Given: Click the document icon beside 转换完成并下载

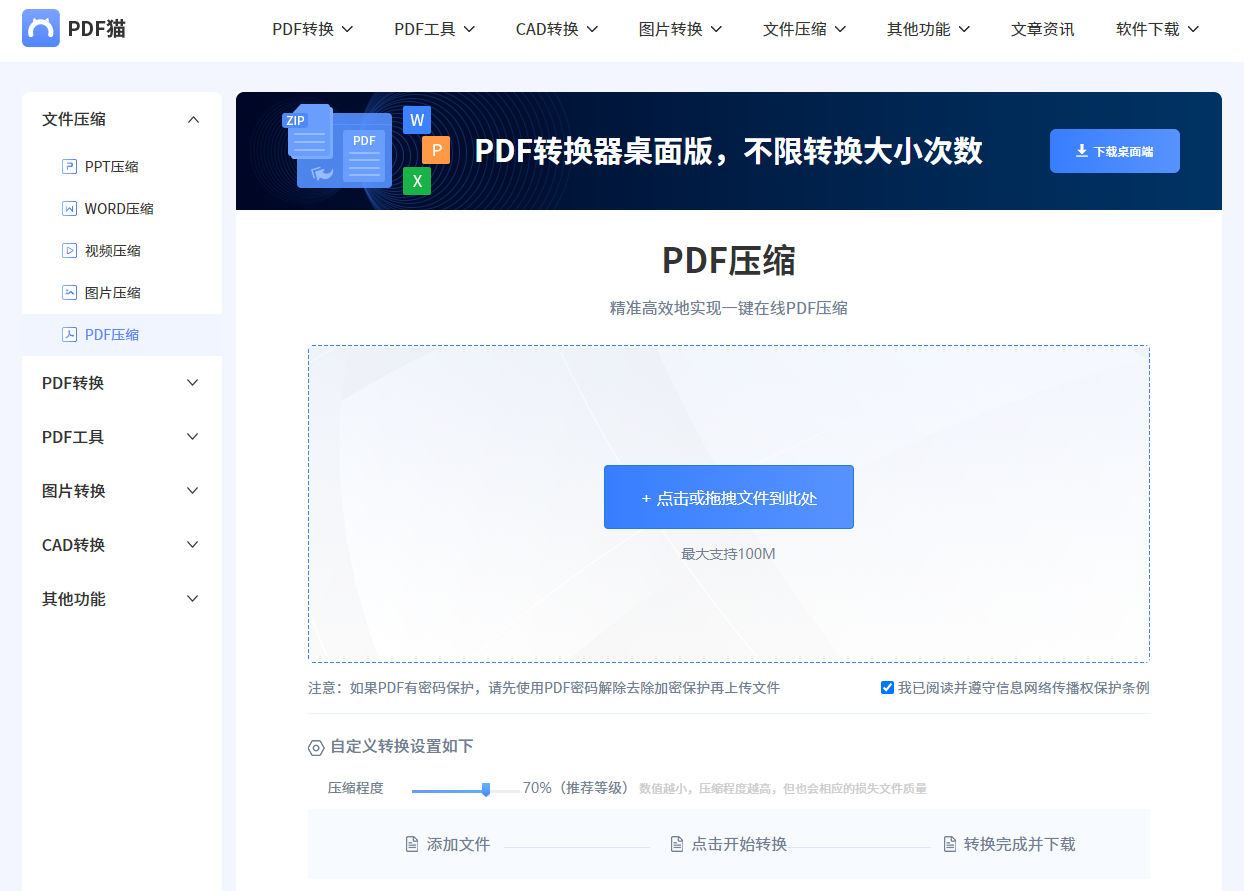Looking at the screenshot, I should click(x=950, y=845).
